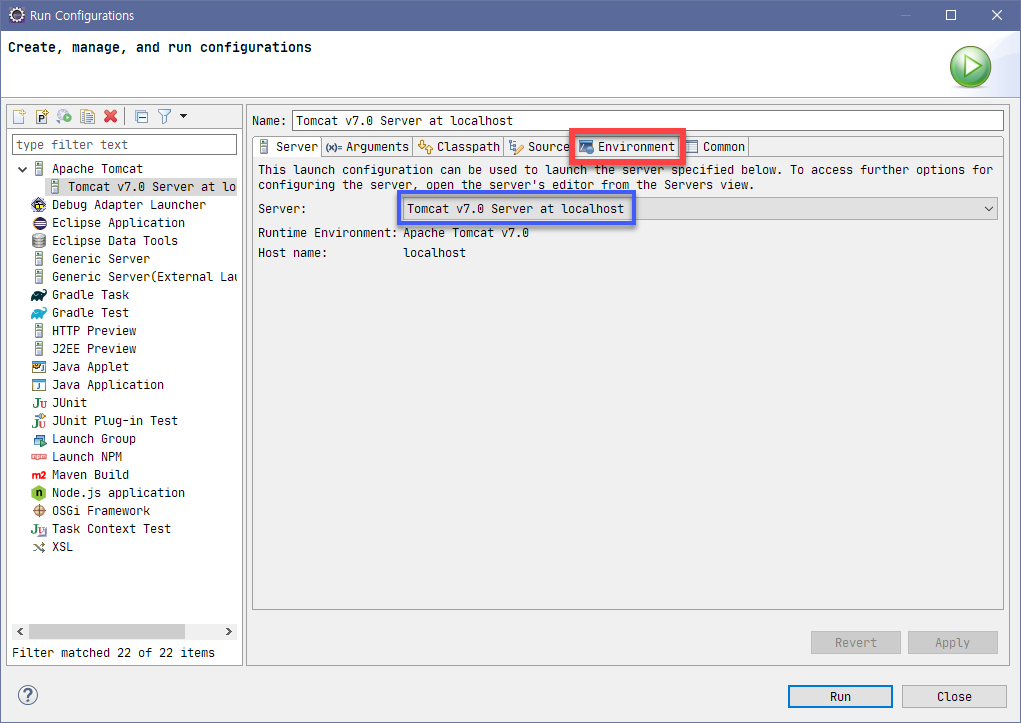Click the Apply button
Screen dimensions: 1021x723
pos(953,643)
